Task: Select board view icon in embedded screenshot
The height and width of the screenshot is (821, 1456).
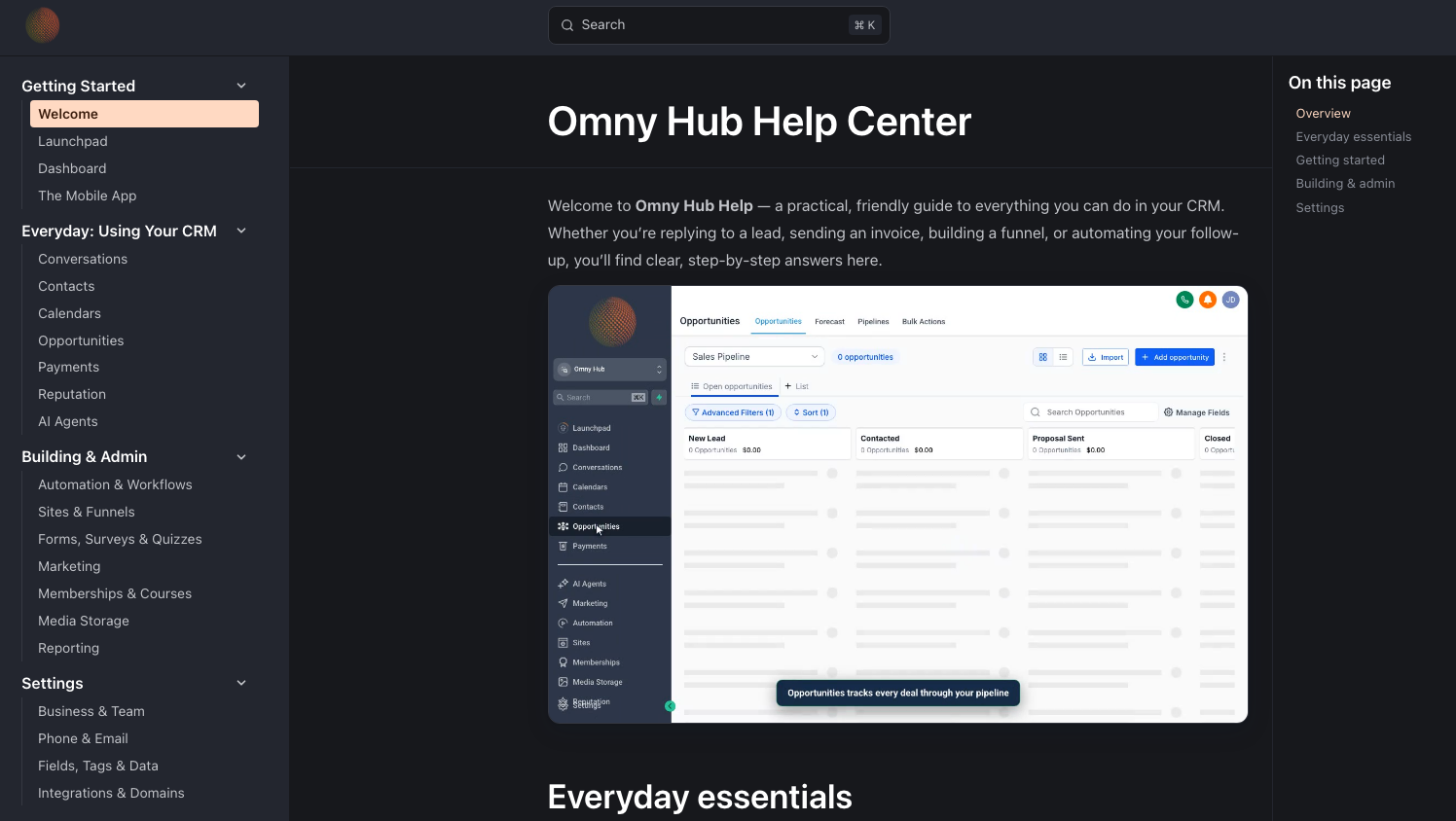Action: tap(1043, 357)
